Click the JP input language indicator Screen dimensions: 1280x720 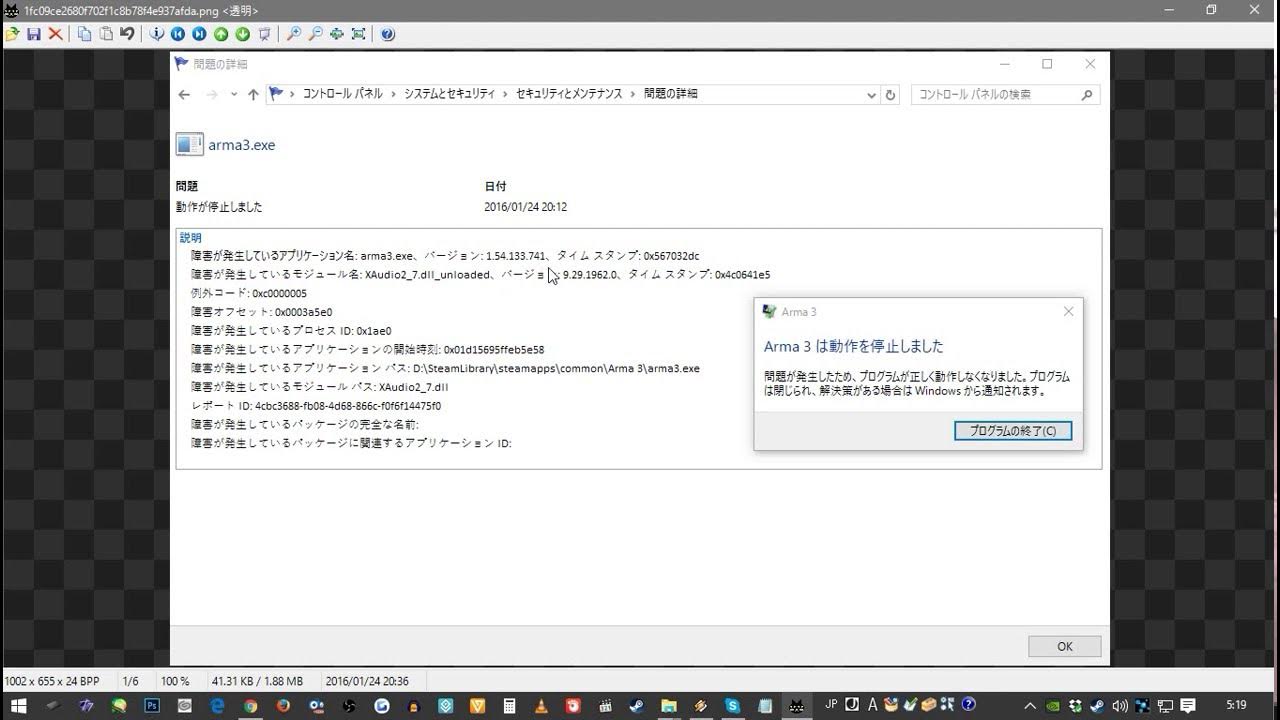pos(831,705)
